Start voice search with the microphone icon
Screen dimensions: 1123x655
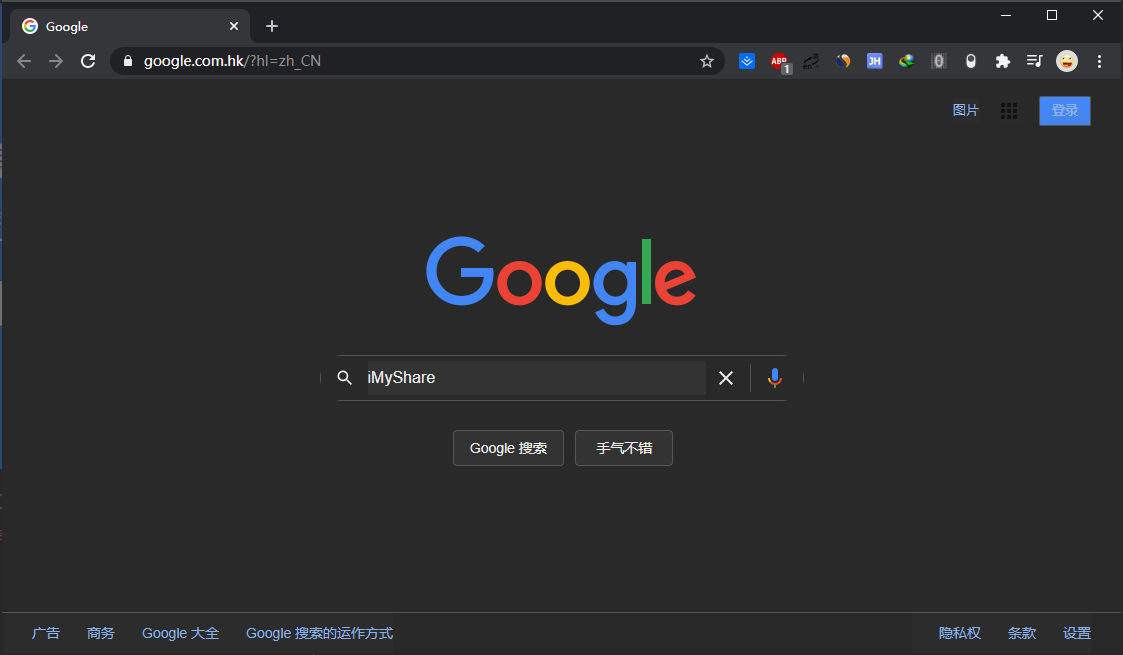pyautogui.click(x=774, y=378)
